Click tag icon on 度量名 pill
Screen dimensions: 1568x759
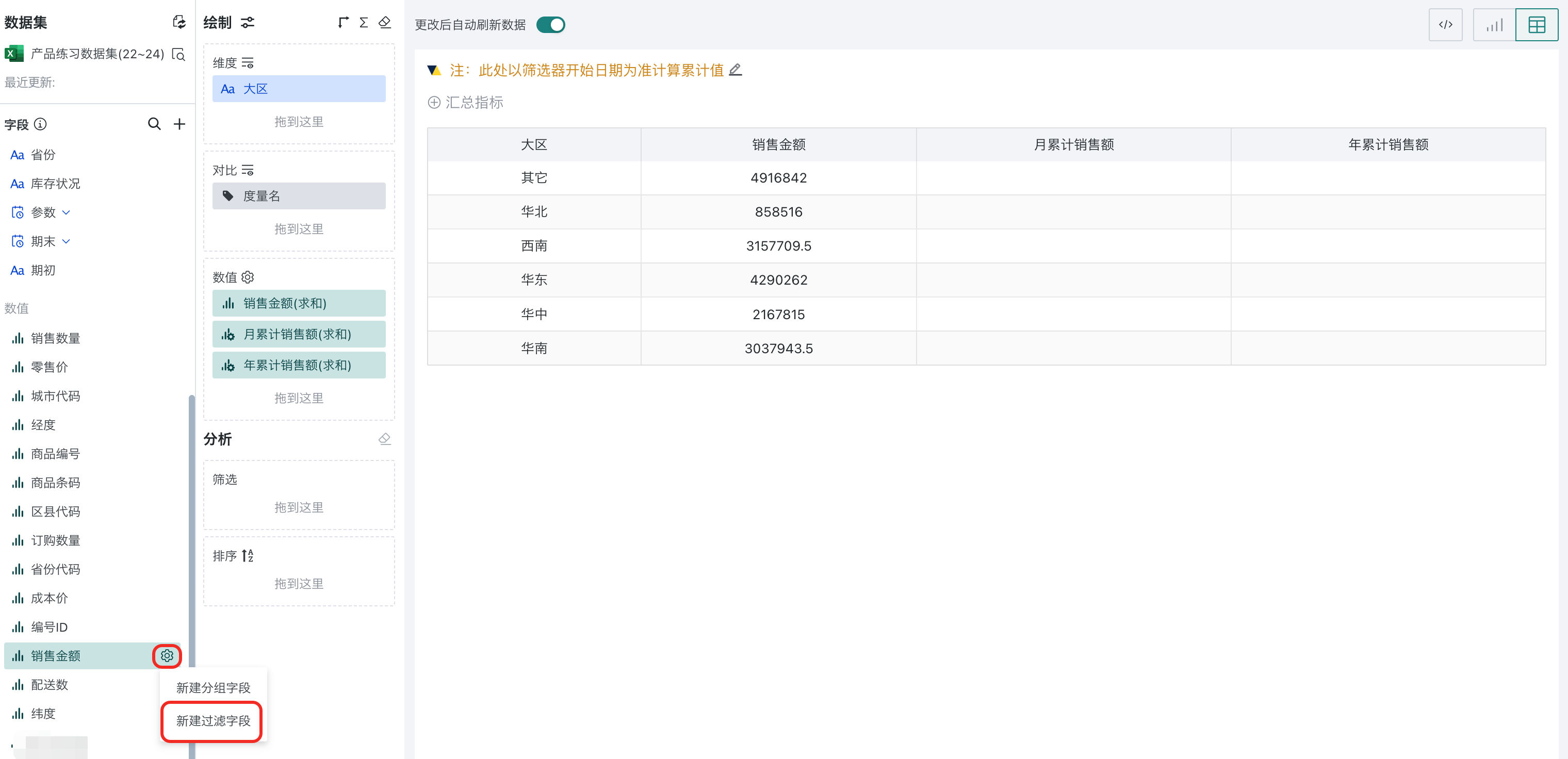[x=227, y=196]
